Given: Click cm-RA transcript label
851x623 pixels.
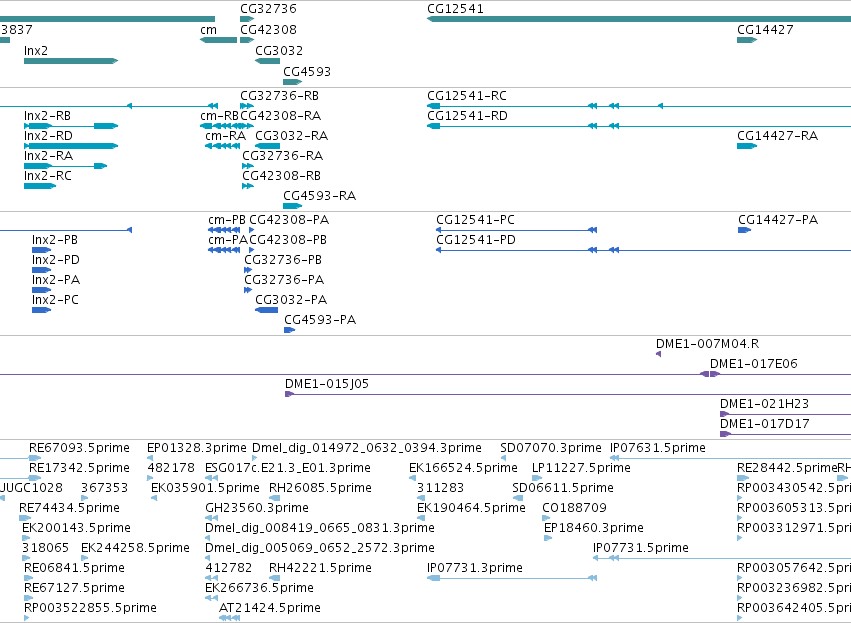Looking at the screenshot, I should point(225,136).
